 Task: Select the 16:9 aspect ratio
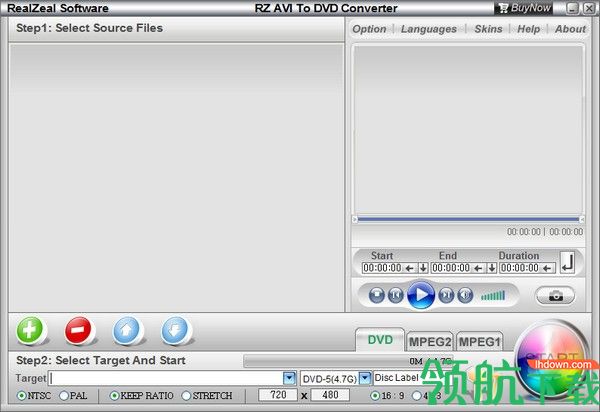375,396
